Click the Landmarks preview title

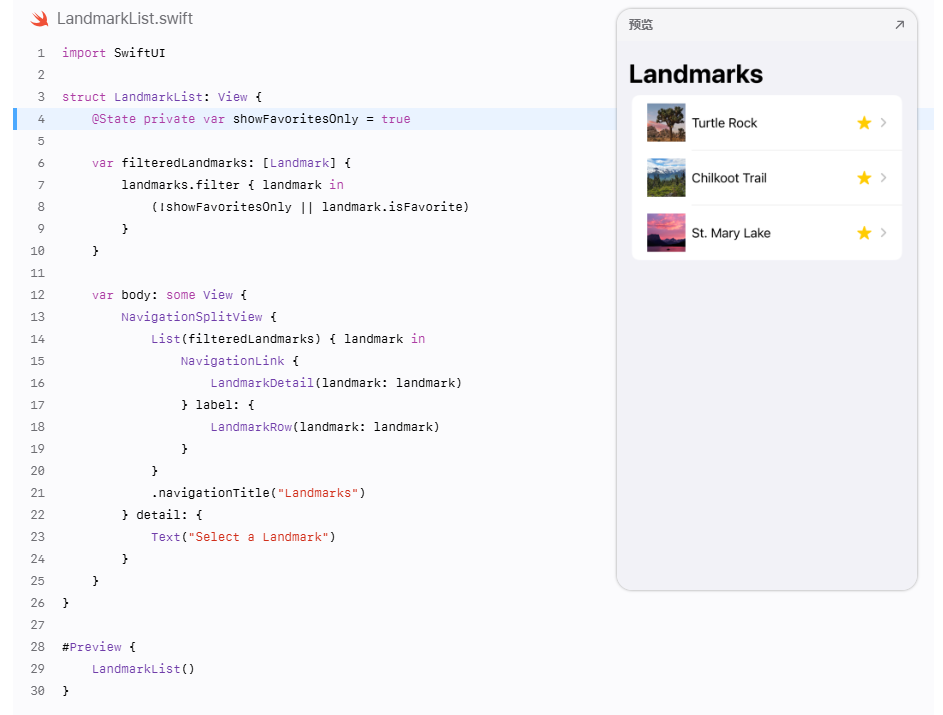[x=696, y=75]
